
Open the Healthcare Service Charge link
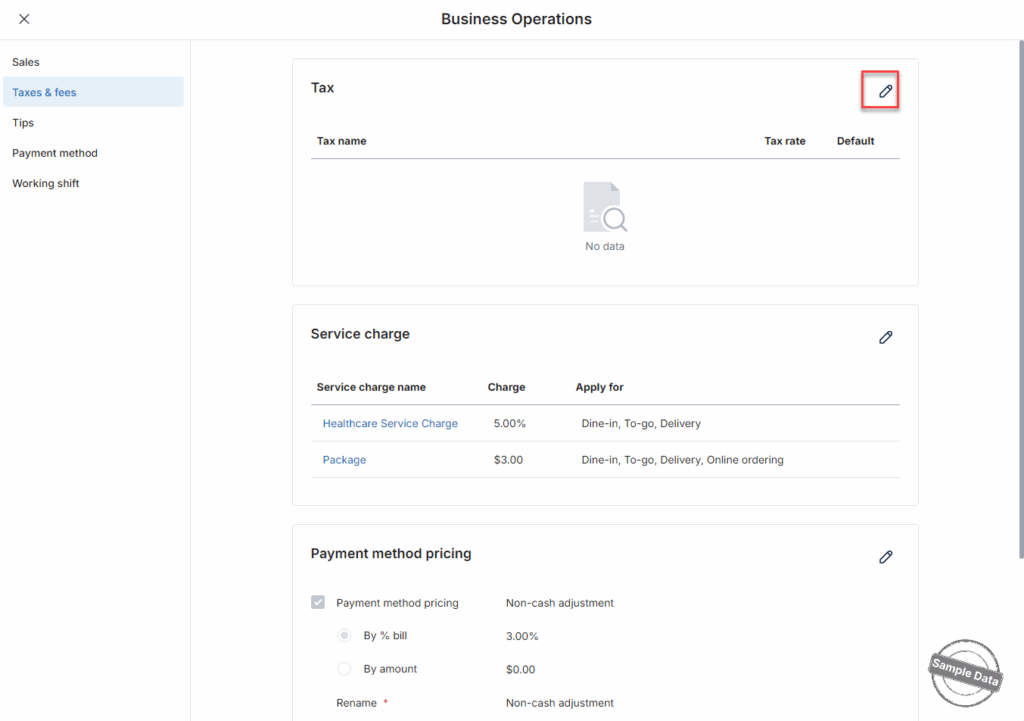coord(390,424)
